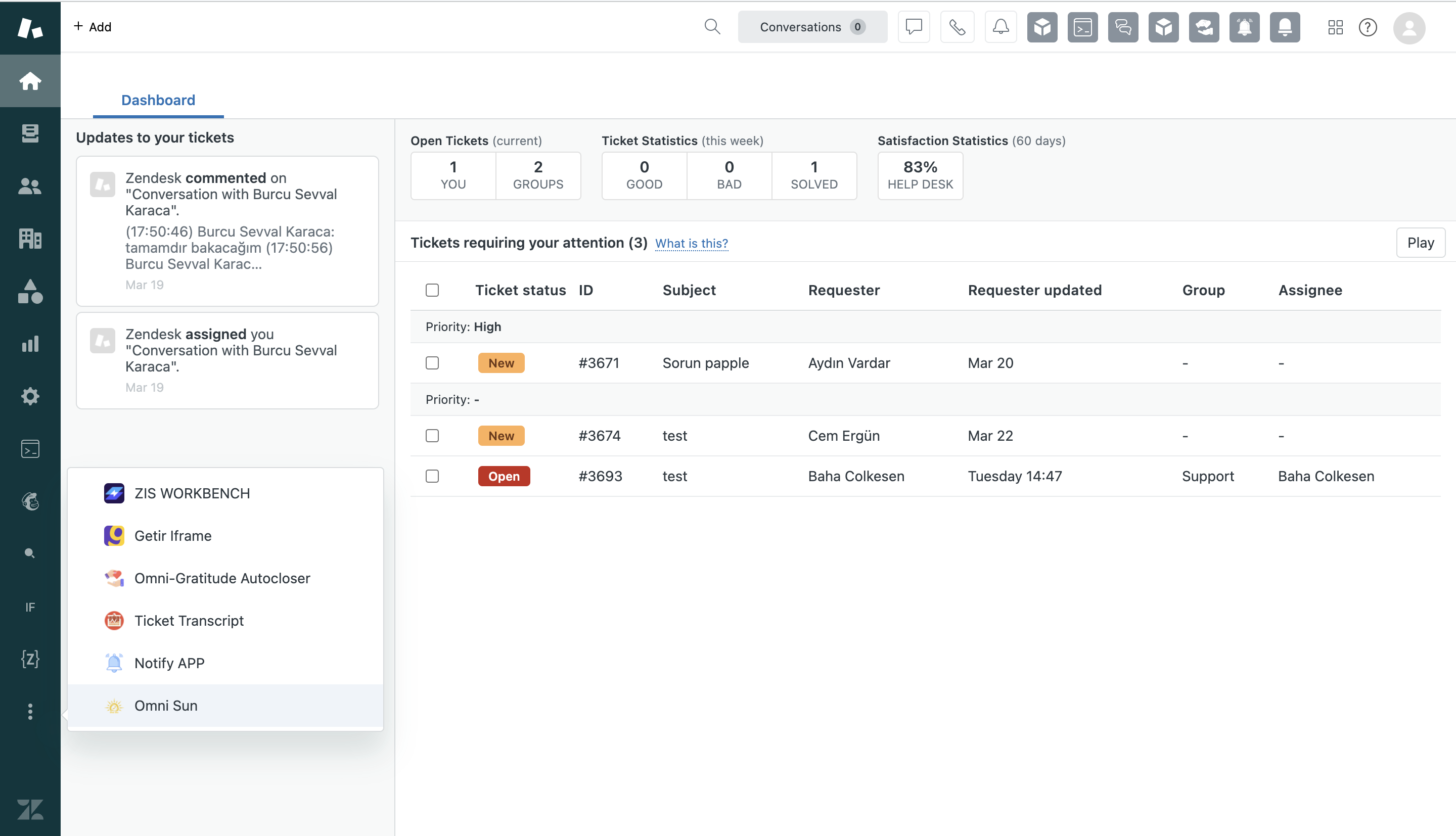Image resolution: width=1456 pixels, height=836 pixels.
Task: Choose ZIS WORKBENCH from the app menu
Action: [225, 493]
